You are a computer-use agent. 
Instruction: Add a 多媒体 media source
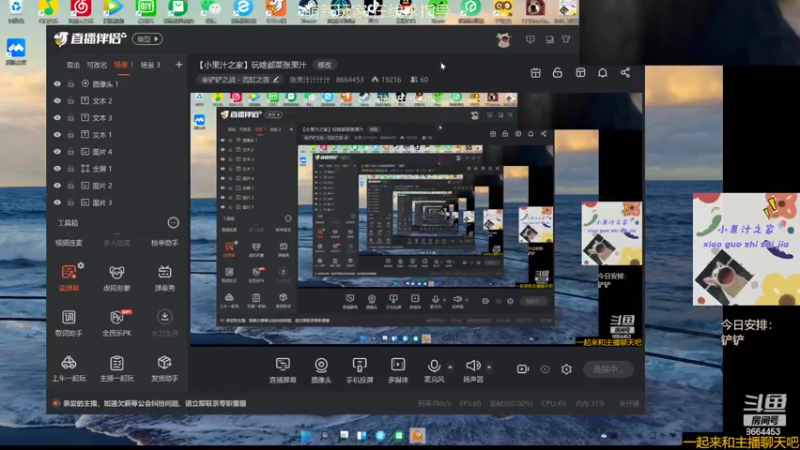click(x=398, y=370)
